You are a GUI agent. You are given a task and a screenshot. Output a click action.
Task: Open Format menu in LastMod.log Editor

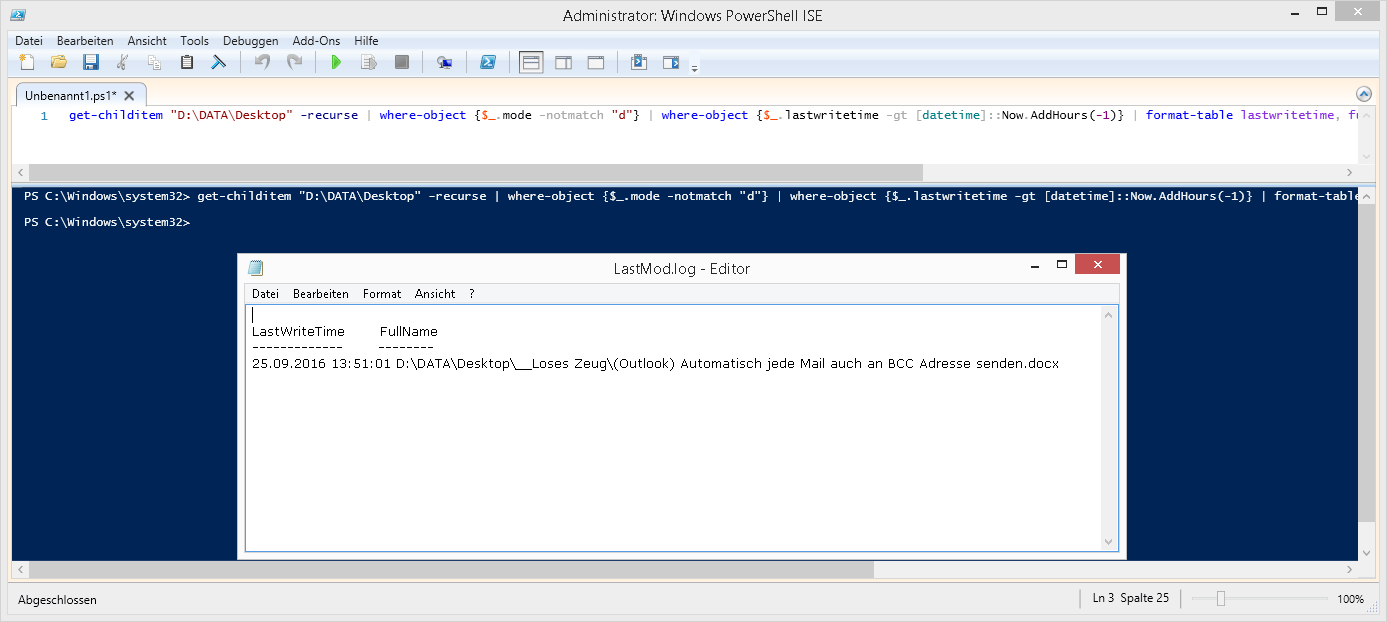coord(382,294)
